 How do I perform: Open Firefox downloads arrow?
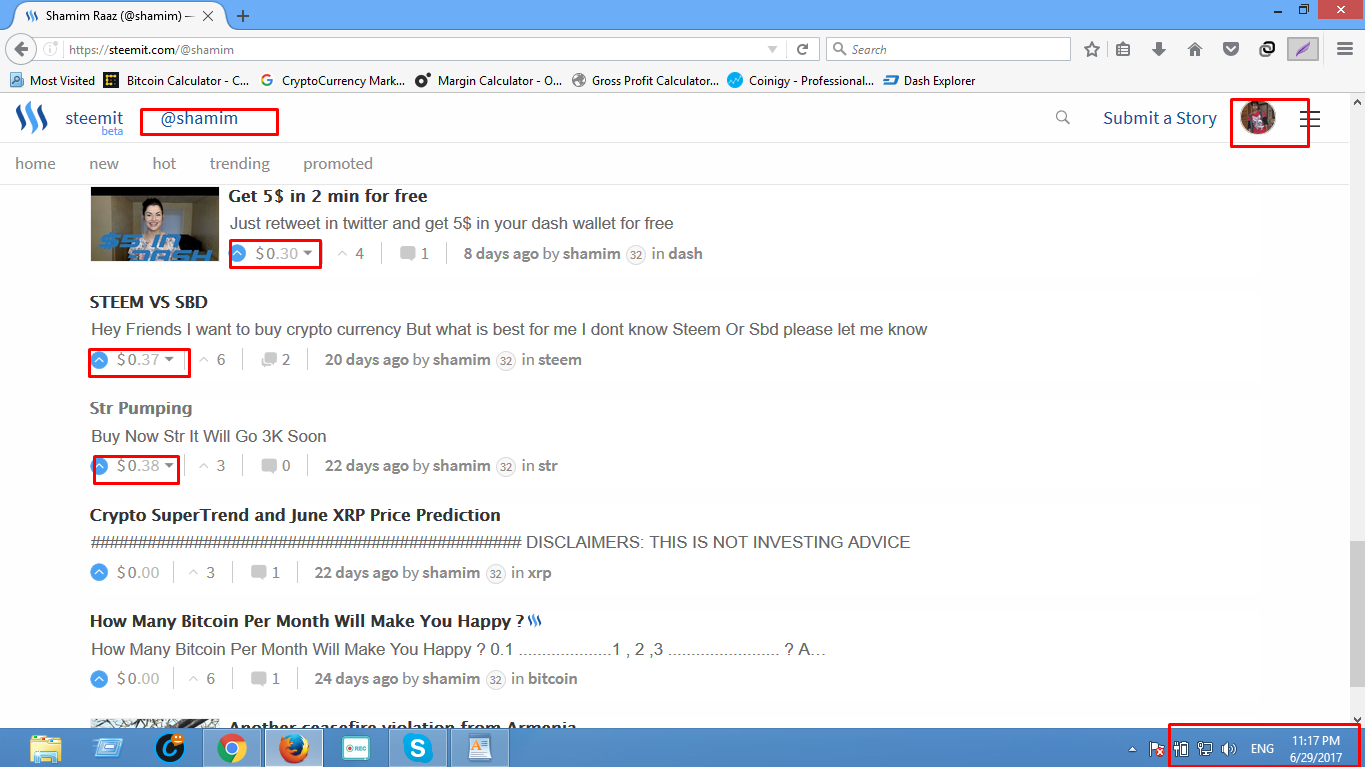coord(1159,49)
